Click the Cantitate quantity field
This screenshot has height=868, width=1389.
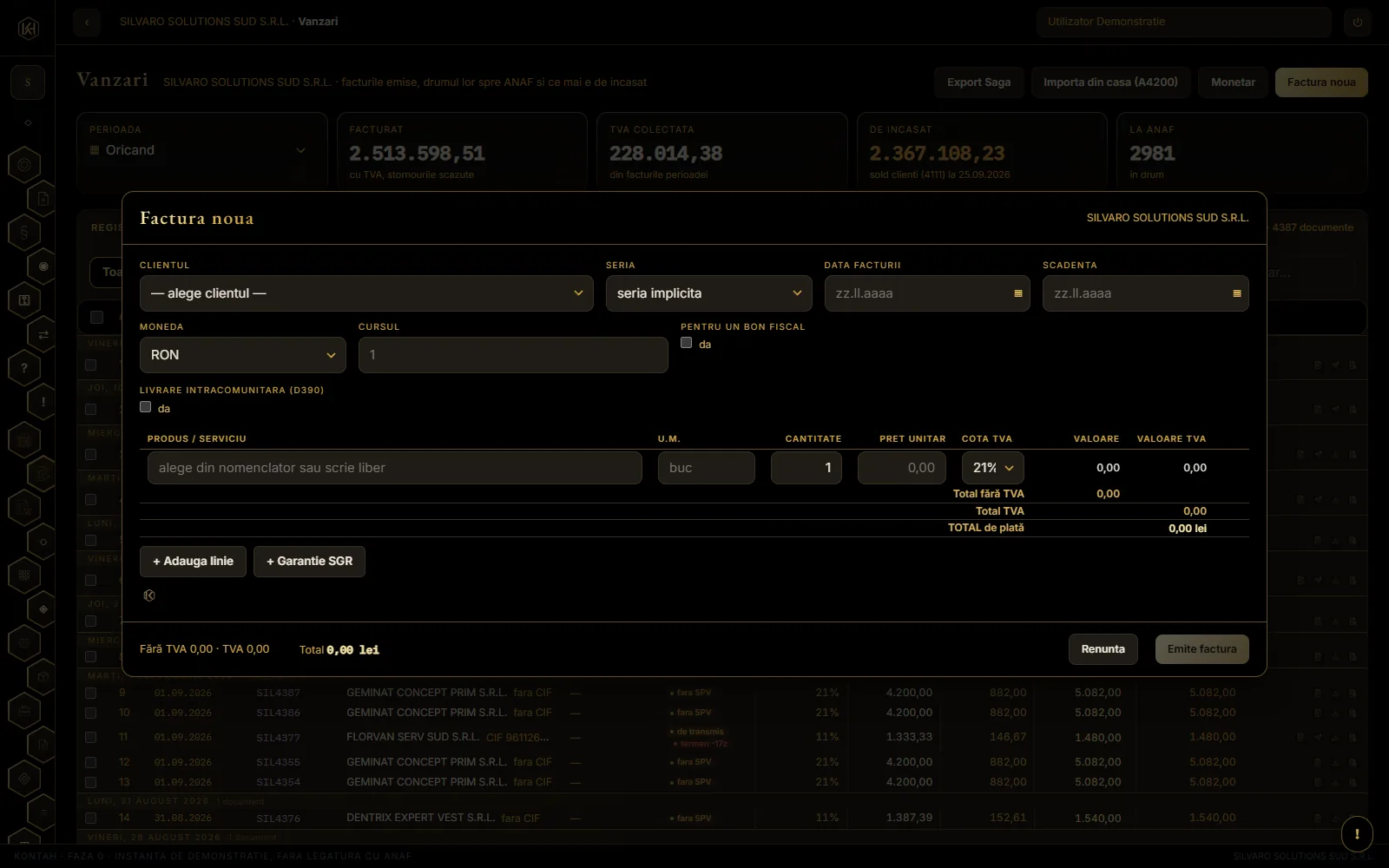806,468
